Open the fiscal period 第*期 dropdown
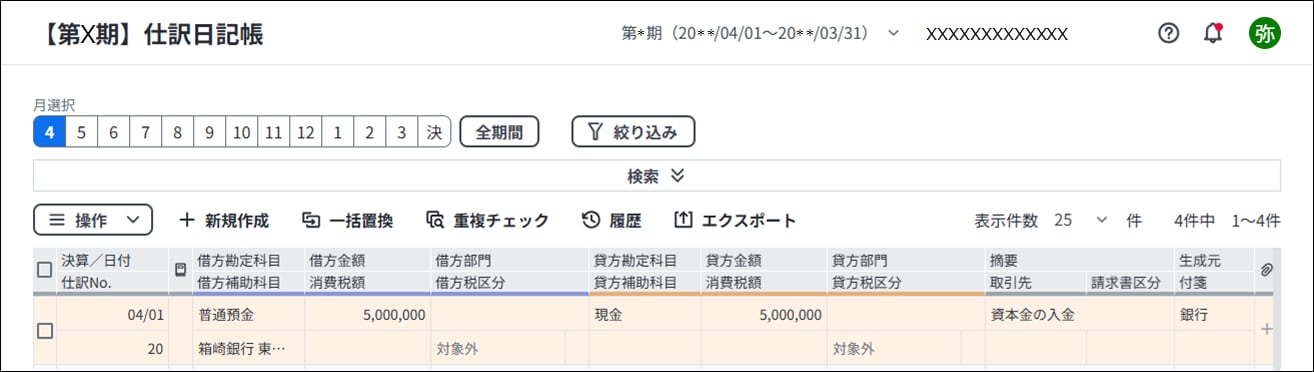This screenshot has height=372, width=1314. point(760,33)
